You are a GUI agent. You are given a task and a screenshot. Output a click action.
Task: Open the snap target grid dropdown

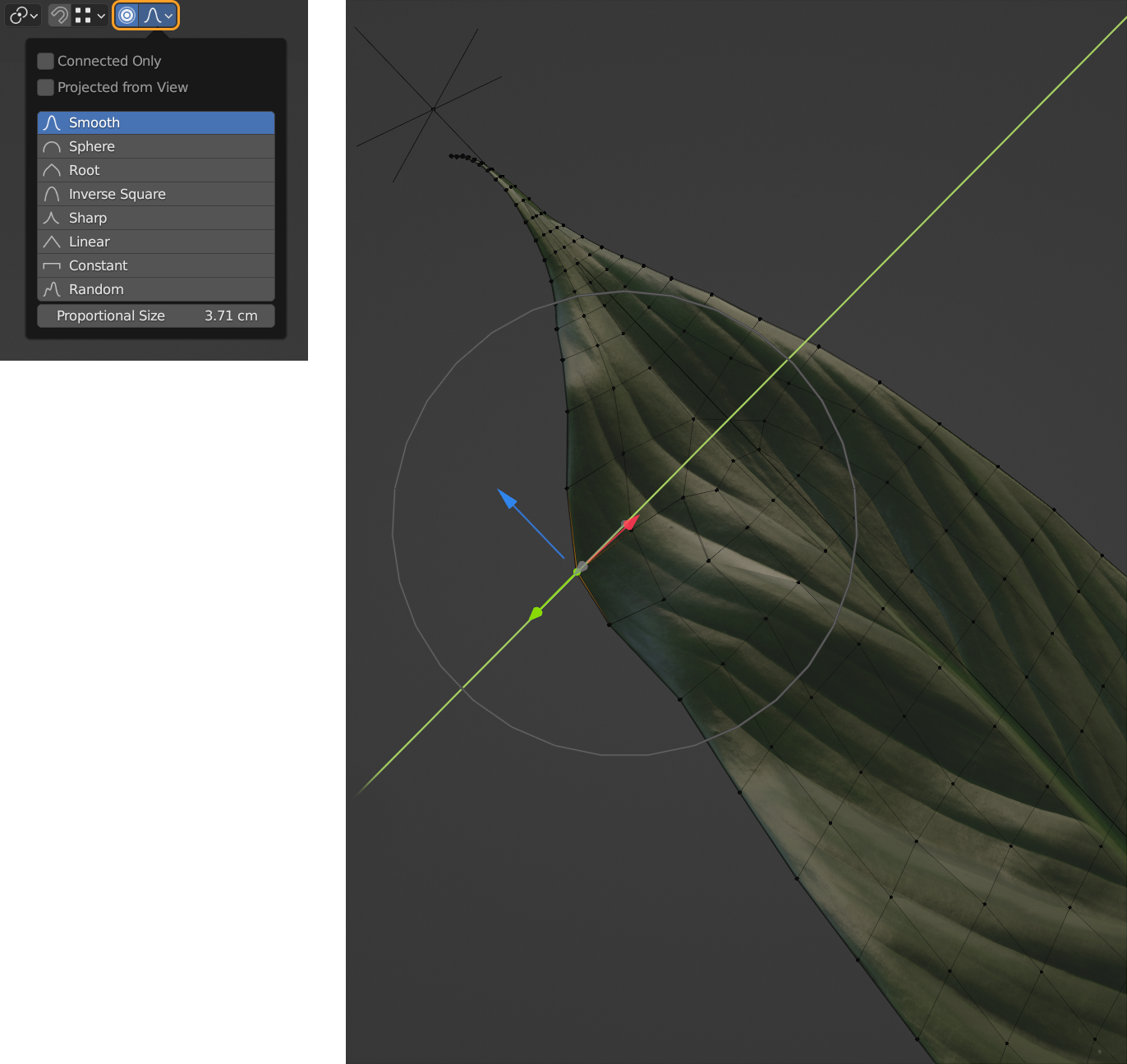point(90,16)
